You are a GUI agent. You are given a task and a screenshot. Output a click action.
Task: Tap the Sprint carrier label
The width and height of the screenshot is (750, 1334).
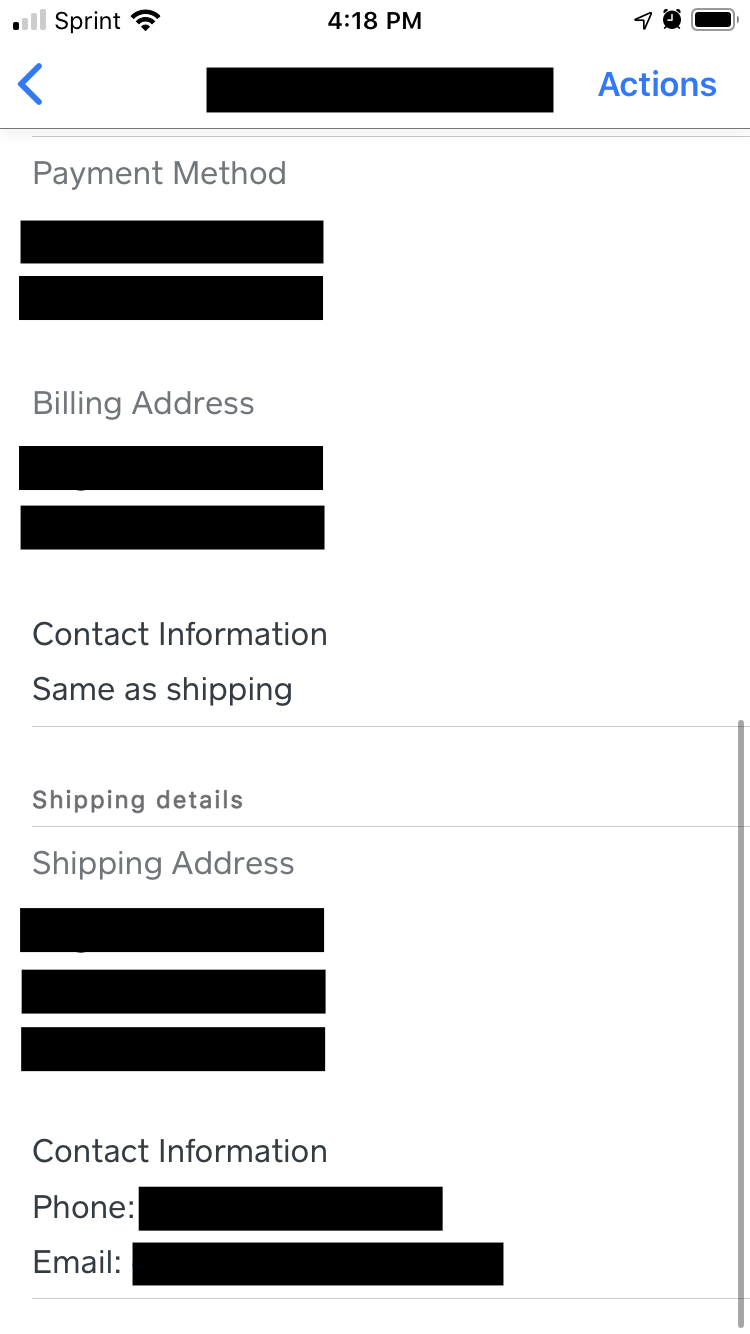coord(88,21)
